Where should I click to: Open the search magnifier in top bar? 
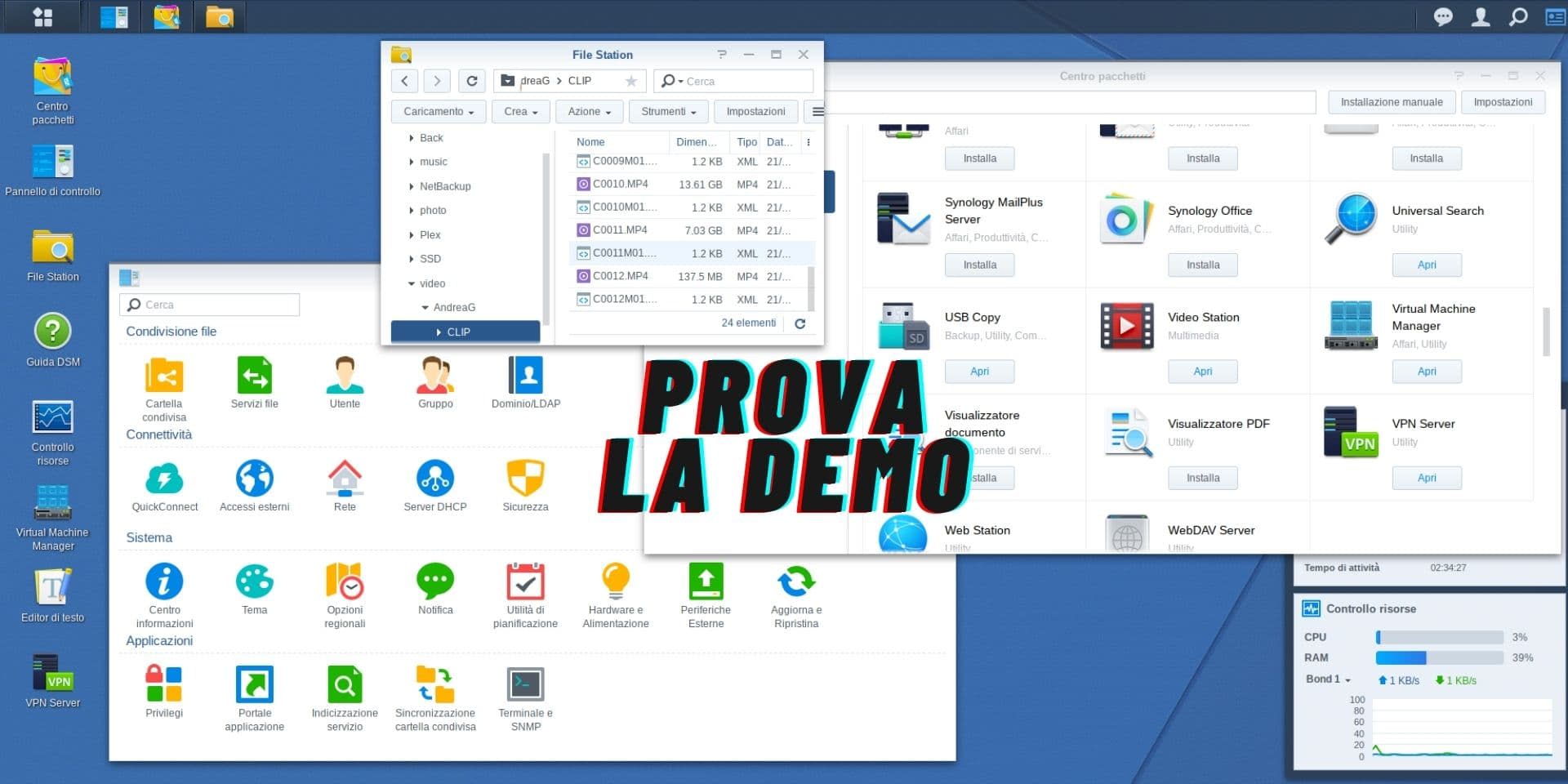coord(1519,16)
